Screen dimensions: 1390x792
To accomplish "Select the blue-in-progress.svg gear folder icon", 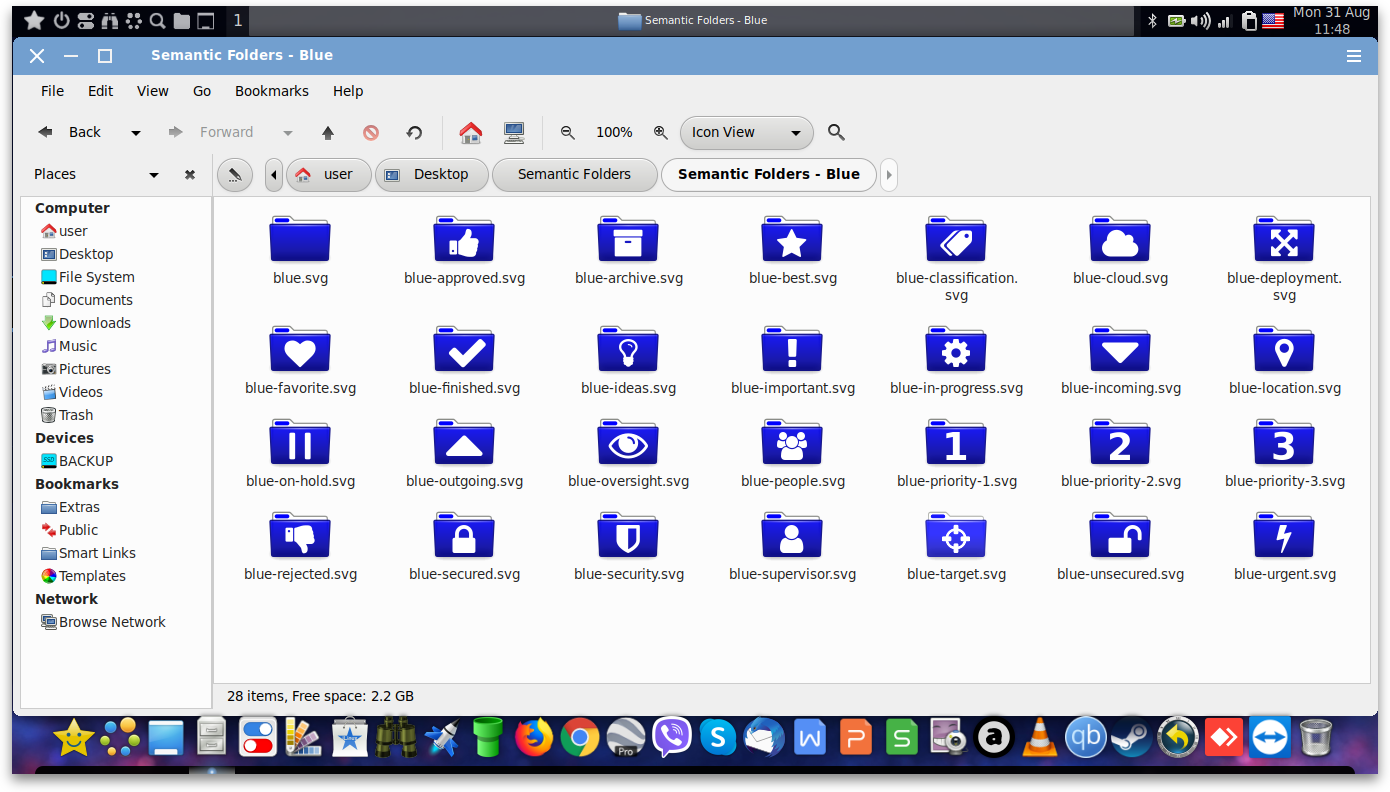I will [x=956, y=349].
